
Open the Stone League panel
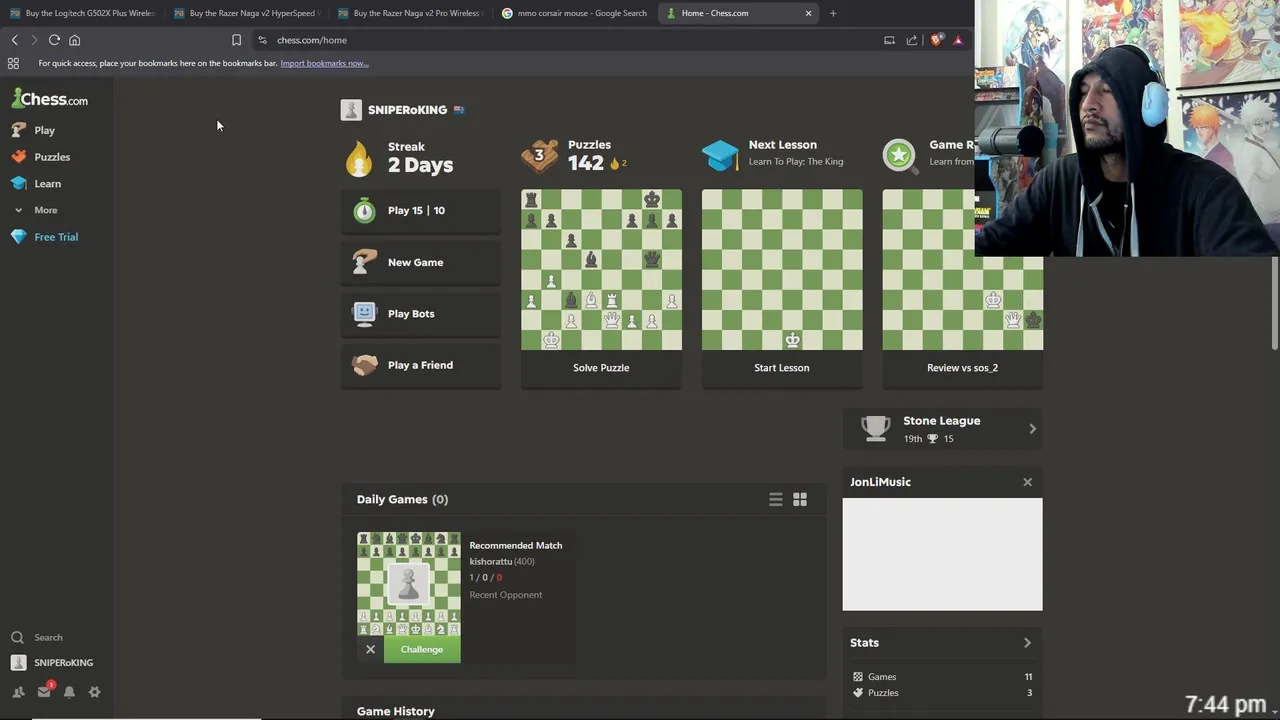point(943,429)
